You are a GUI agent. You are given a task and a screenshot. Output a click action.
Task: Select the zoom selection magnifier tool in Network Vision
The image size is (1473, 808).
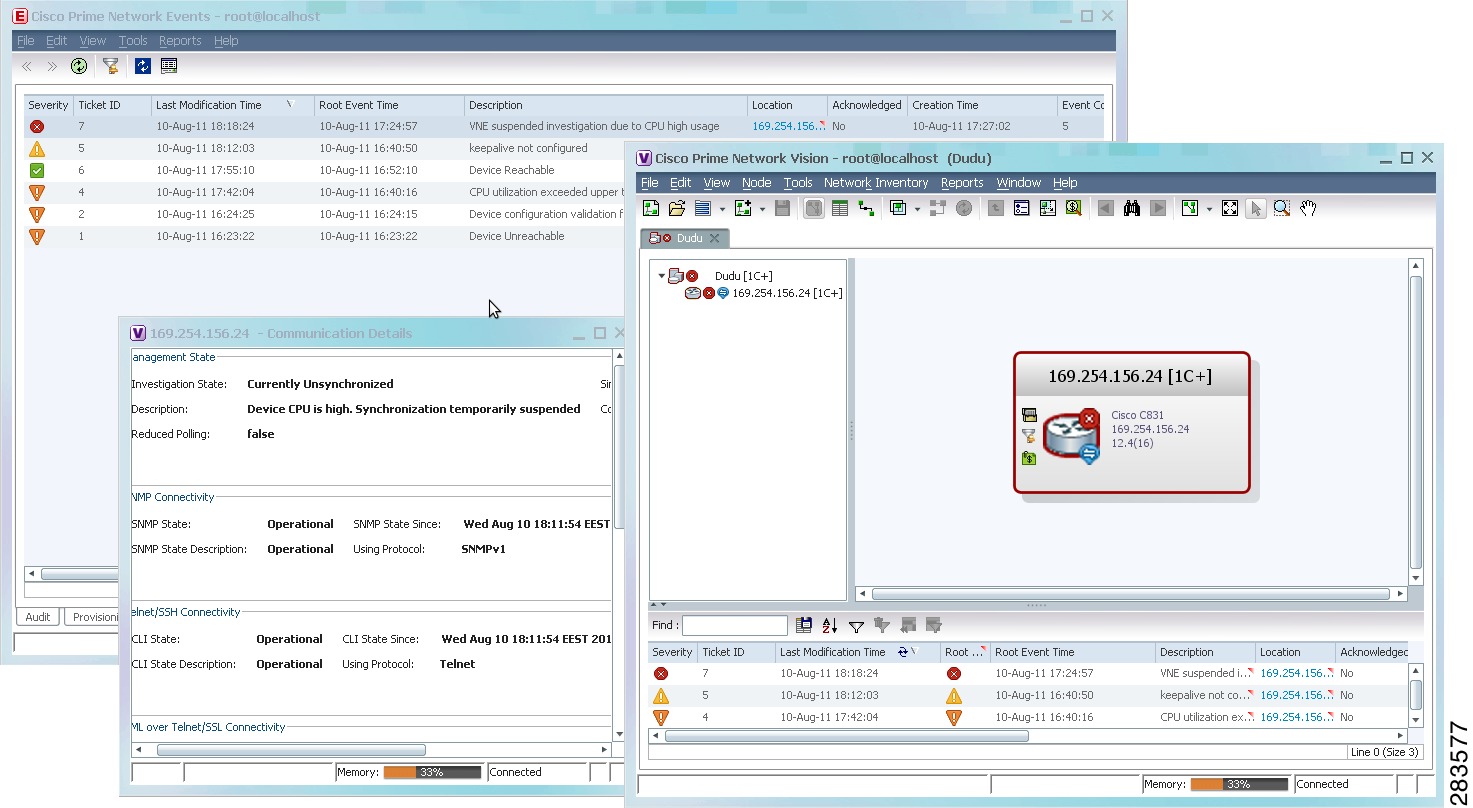1282,208
